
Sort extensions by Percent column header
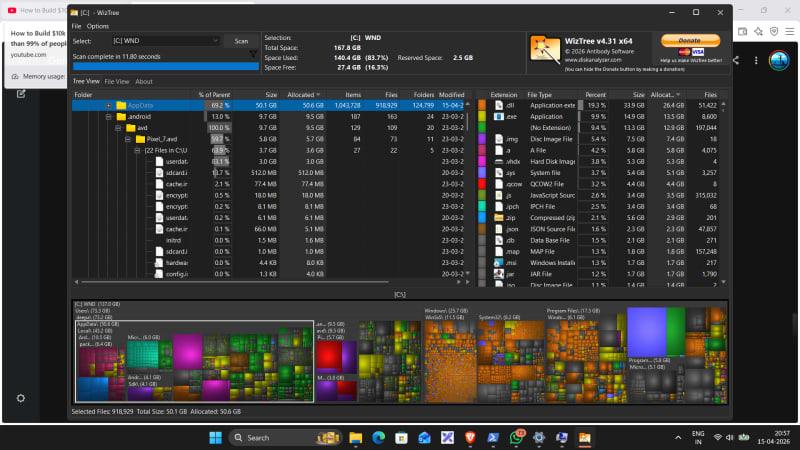coord(595,94)
